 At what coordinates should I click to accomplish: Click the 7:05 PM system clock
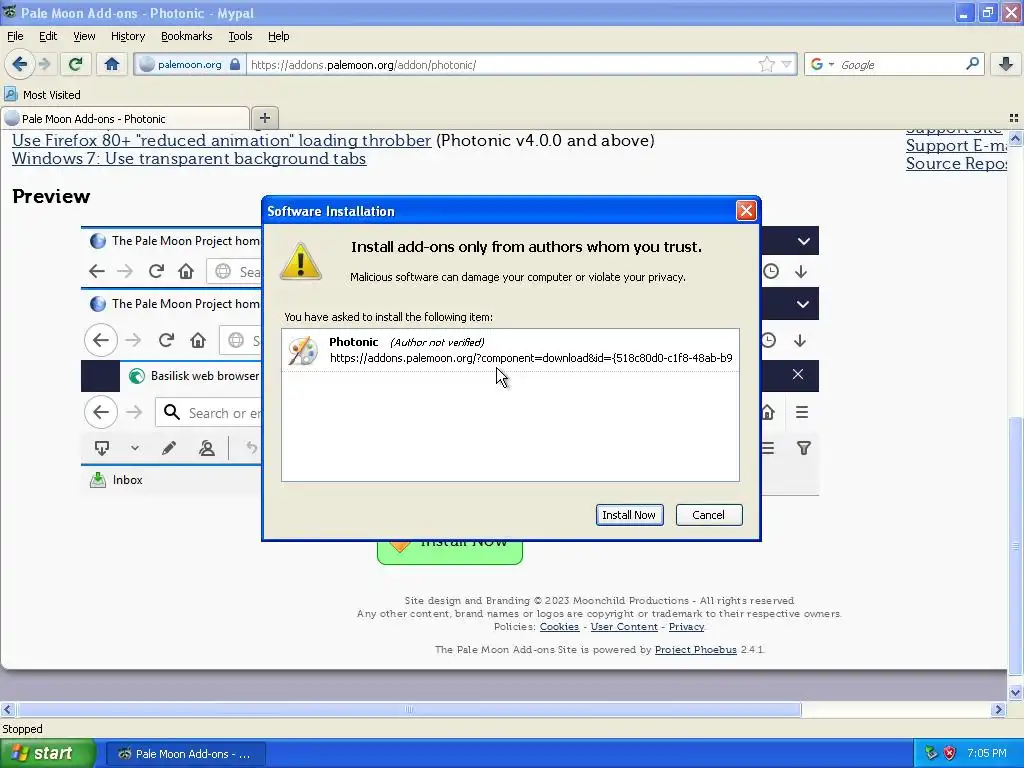click(987, 754)
